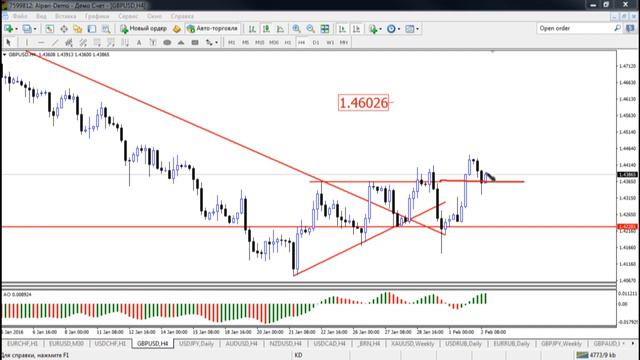The height and width of the screenshot is (360, 640).
Task: Open the Файл menu
Action: [x=20, y=16]
